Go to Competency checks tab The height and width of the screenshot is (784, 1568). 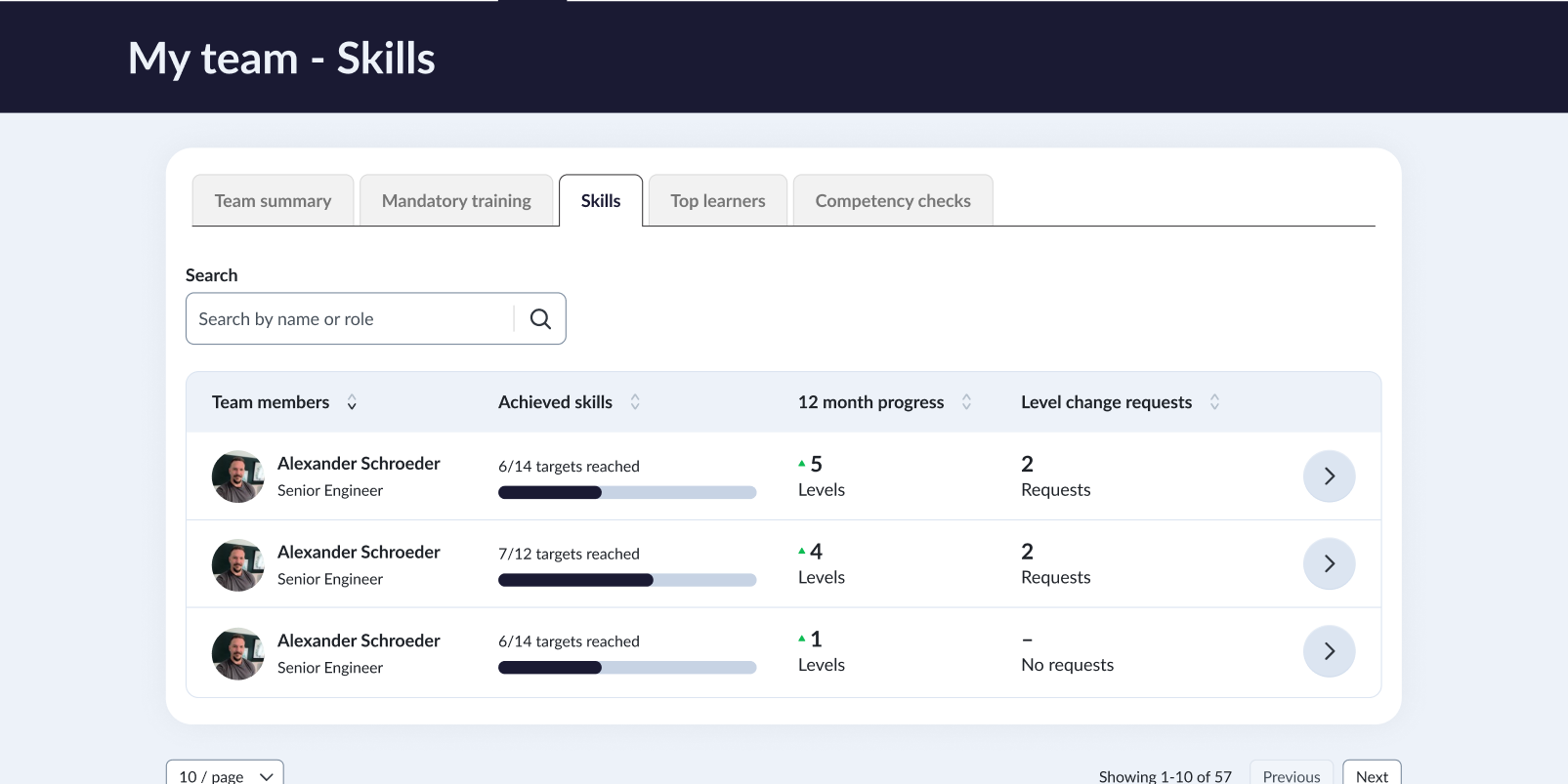click(x=893, y=201)
